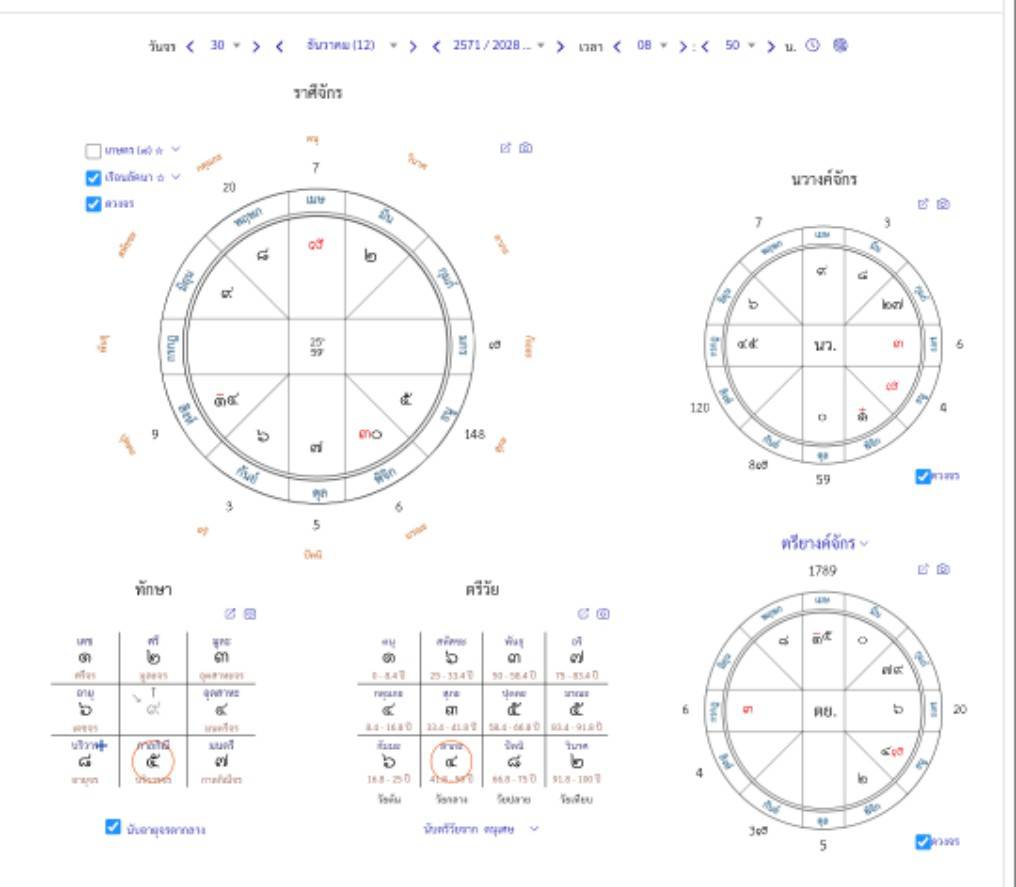
Task: Click the 0 - 8.4 ปี age range cell
Action: click(x=388, y=676)
